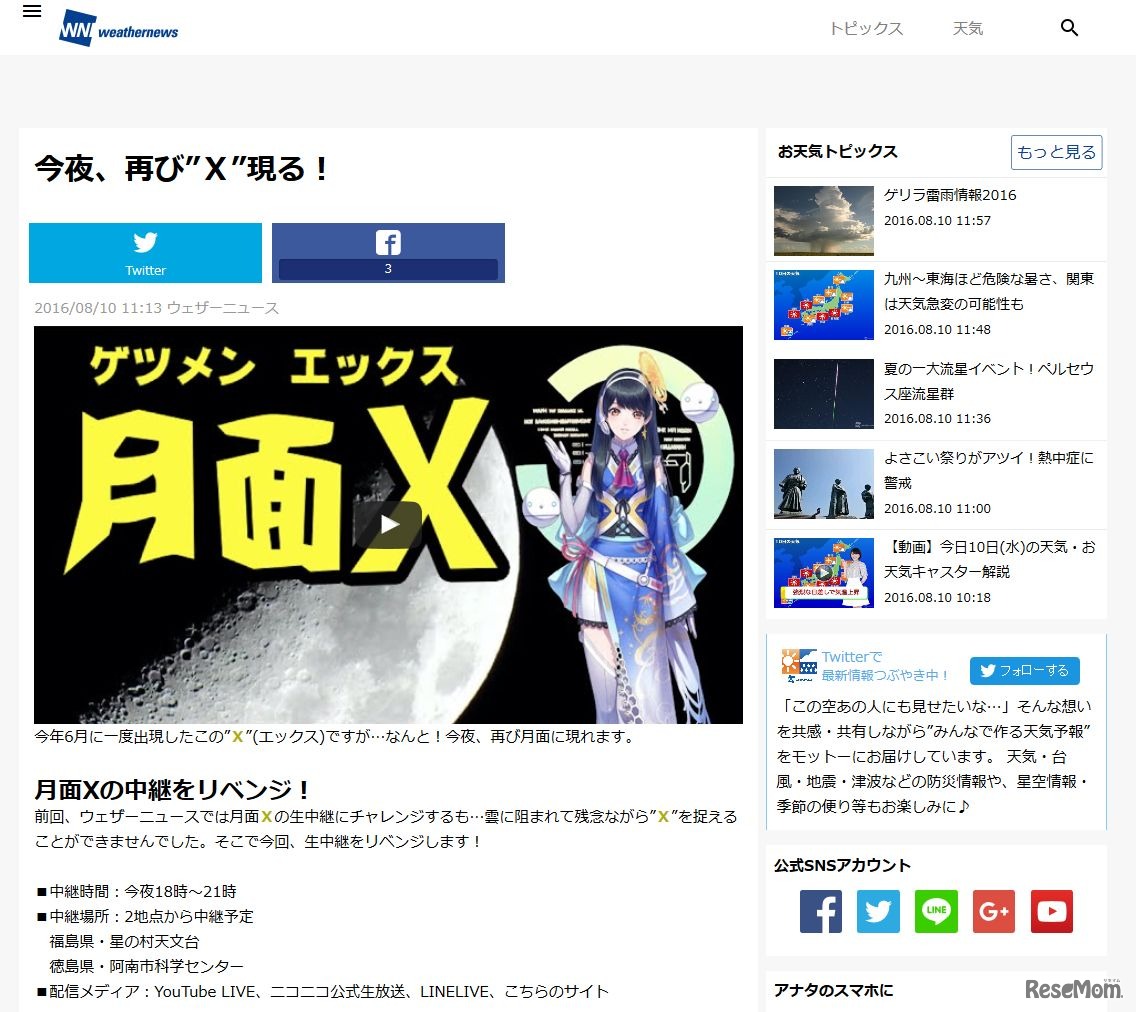This screenshot has width=1136, height=1012.
Task: Click the もっと見る button
Action: [1056, 152]
